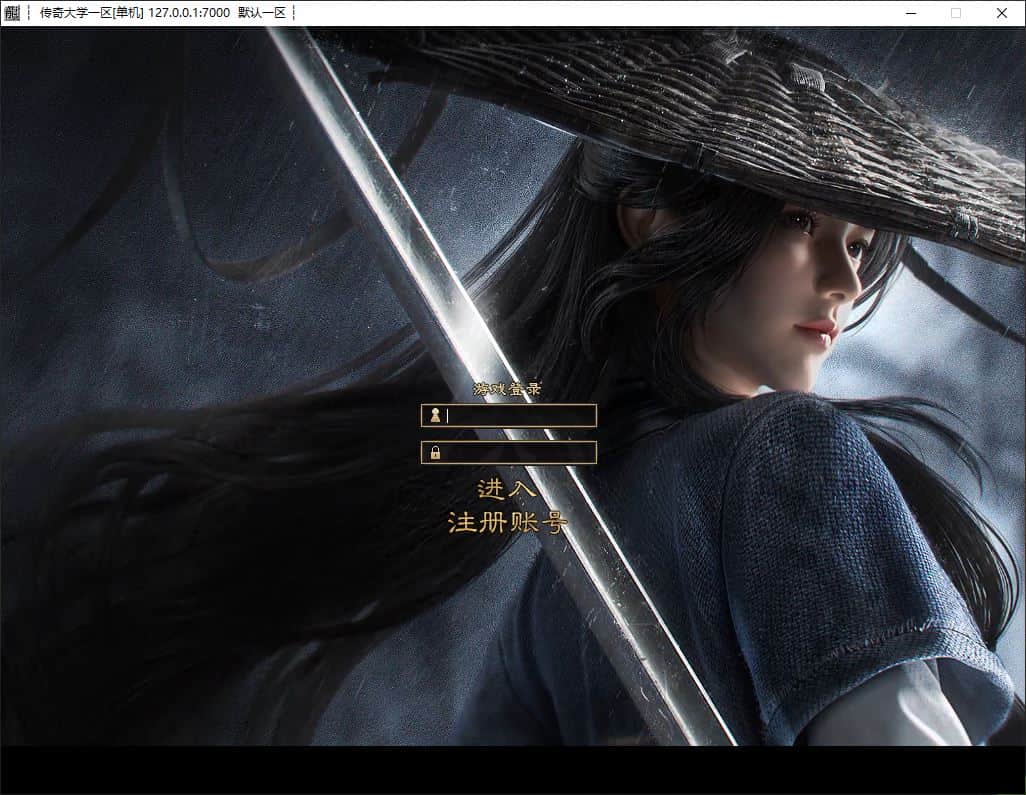Viewport: 1026px width, 795px height.
Task: Click the 默认一区 text in title bar
Action: click(x=262, y=12)
